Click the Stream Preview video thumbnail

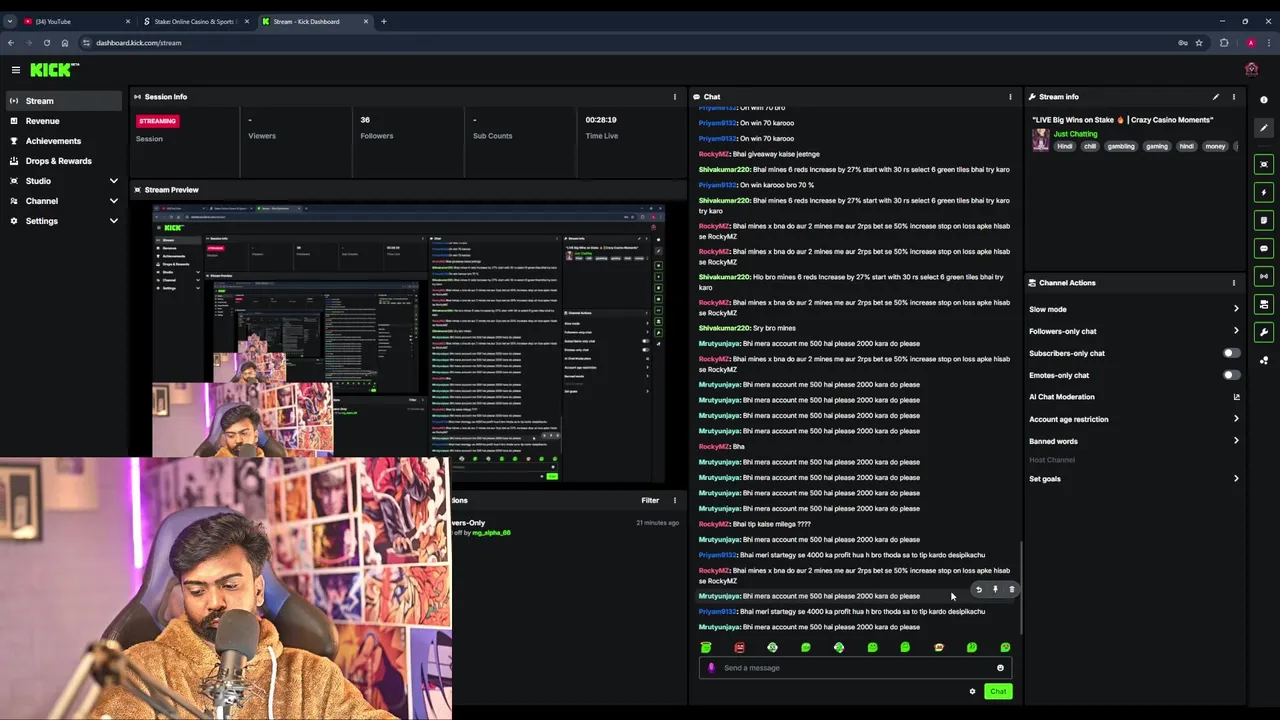[408, 345]
